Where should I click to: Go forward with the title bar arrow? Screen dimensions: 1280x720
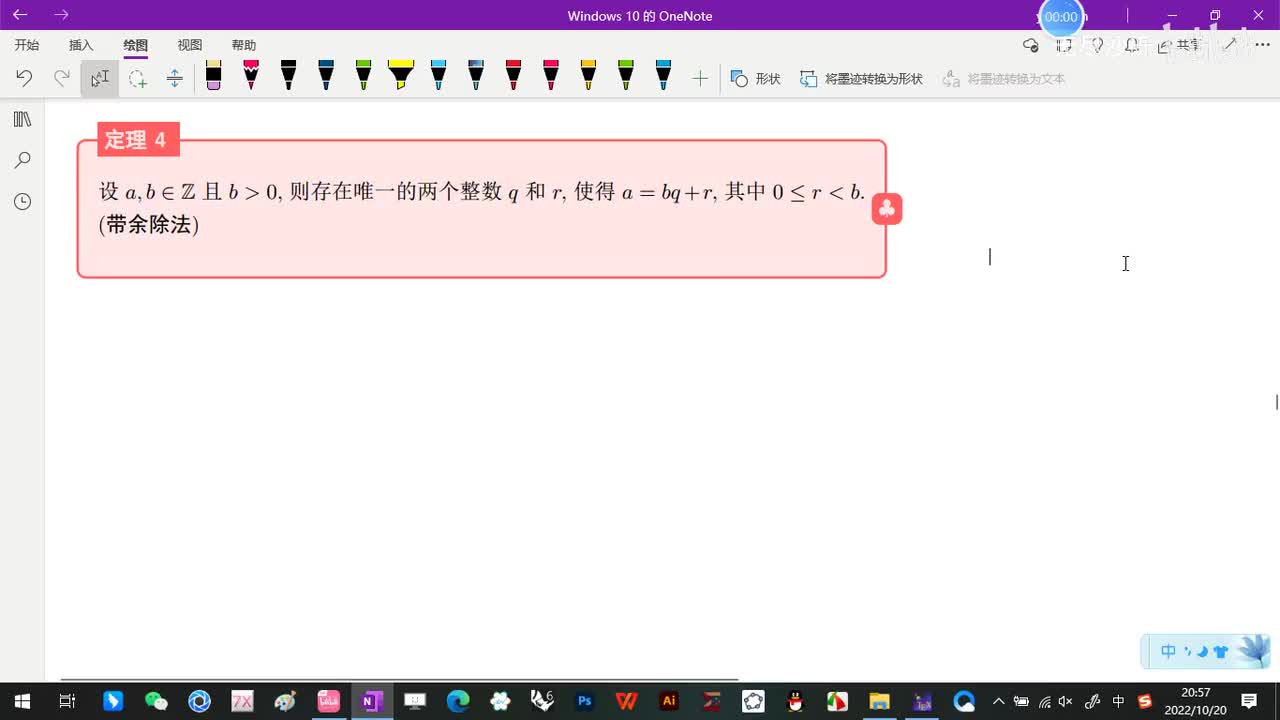point(62,15)
